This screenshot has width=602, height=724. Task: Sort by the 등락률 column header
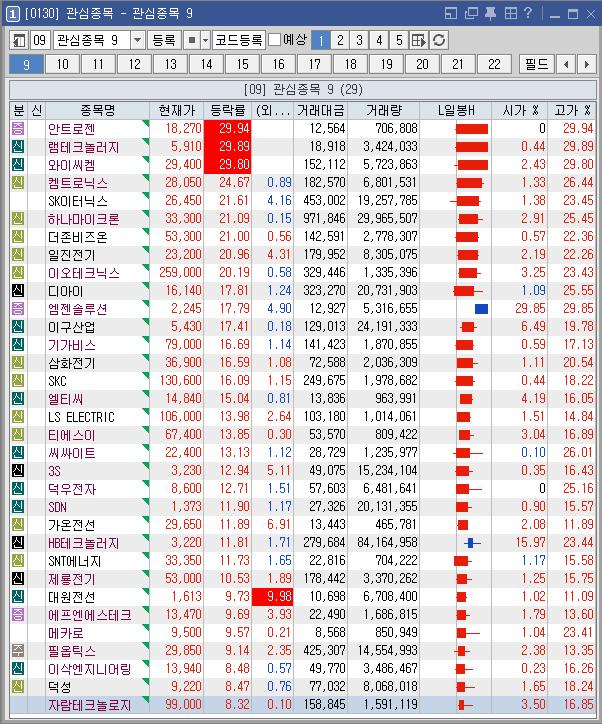(x=228, y=110)
